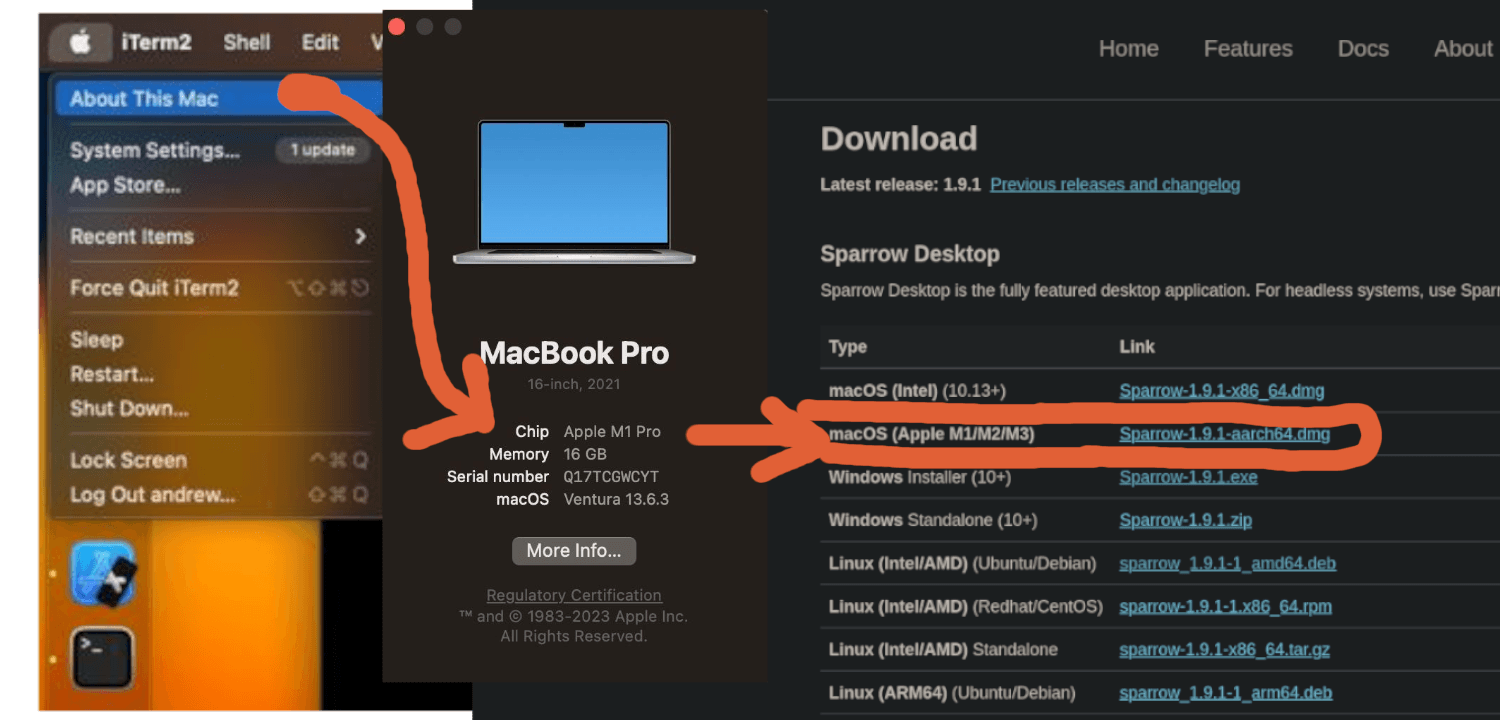Close the About This Mac window

tap(397, 27)
